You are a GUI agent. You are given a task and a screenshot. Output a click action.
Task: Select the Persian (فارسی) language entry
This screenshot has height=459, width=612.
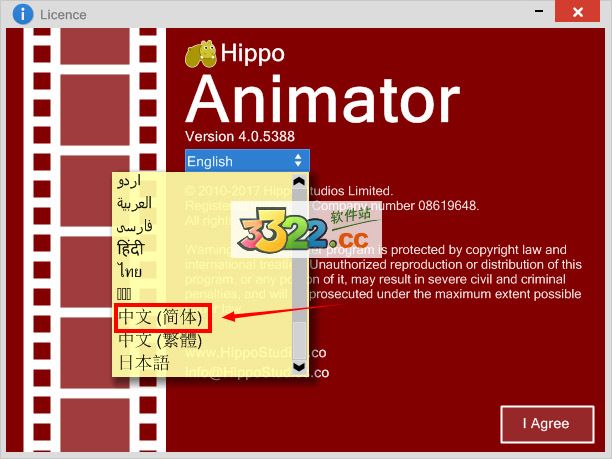(135, 226)
